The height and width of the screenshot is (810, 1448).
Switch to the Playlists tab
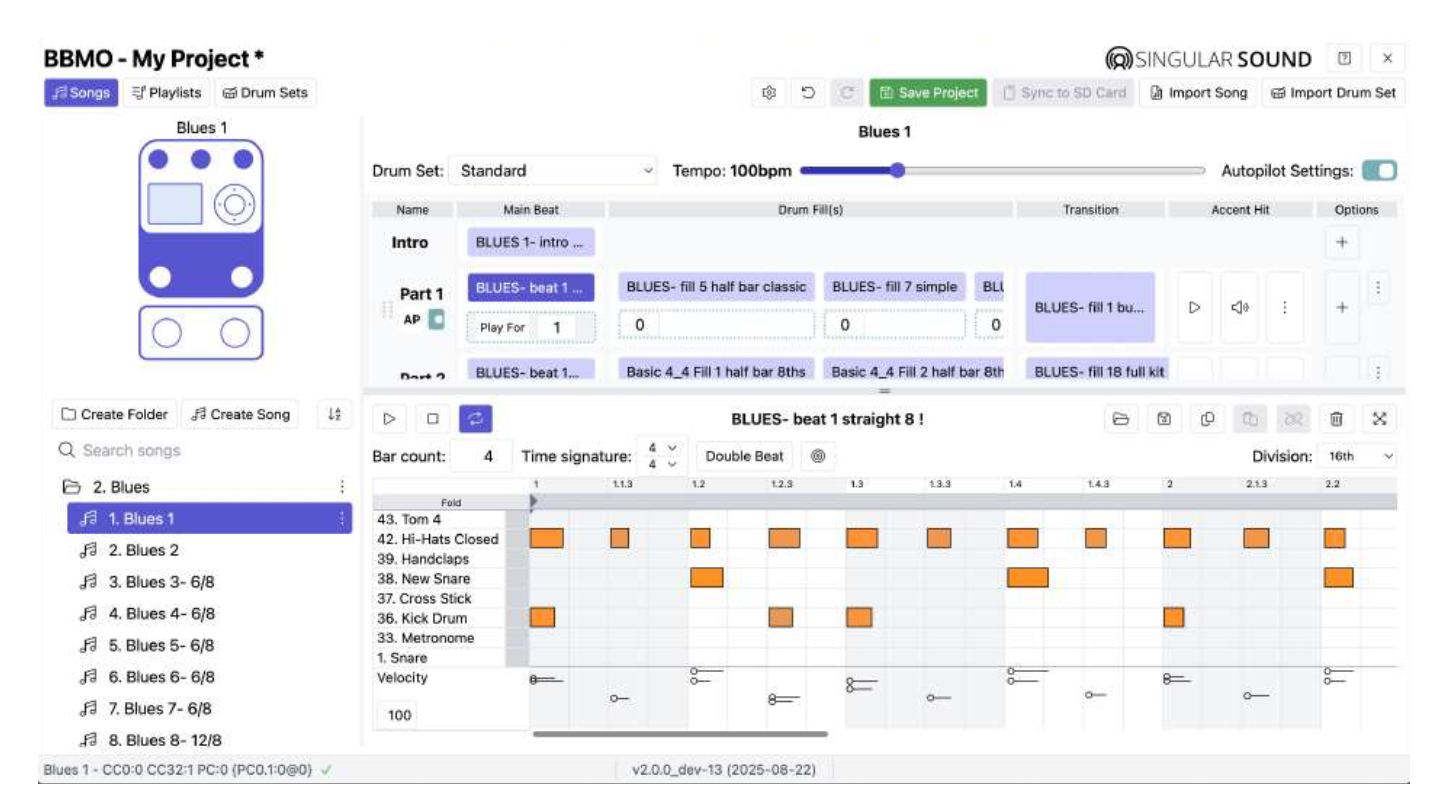tap(166, 93)
